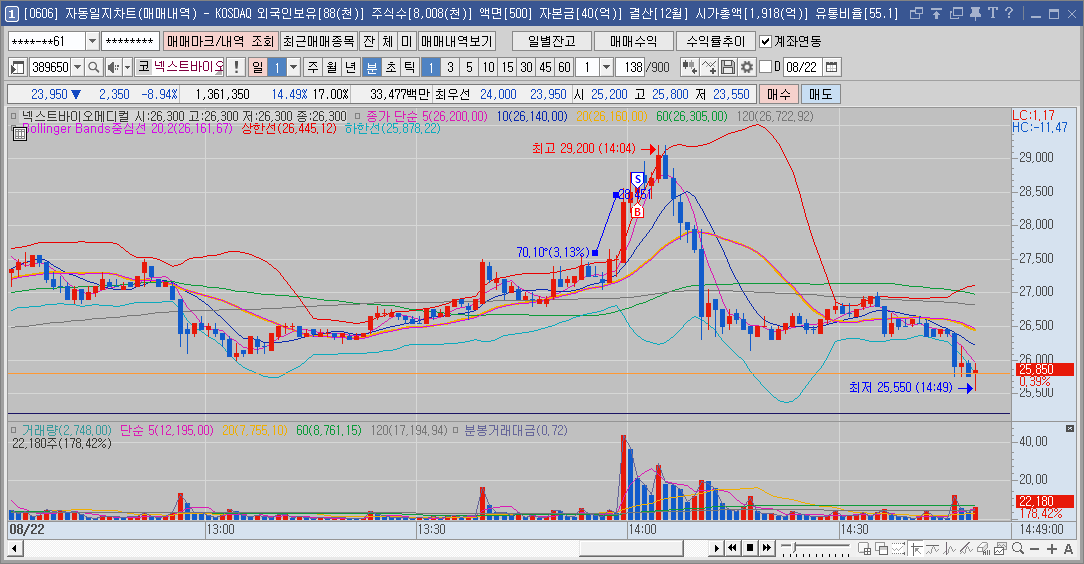The width and height of the screenshot is (1084, 564).
Task: Select the 주 weekly chart tab
Action: point(313,67)
